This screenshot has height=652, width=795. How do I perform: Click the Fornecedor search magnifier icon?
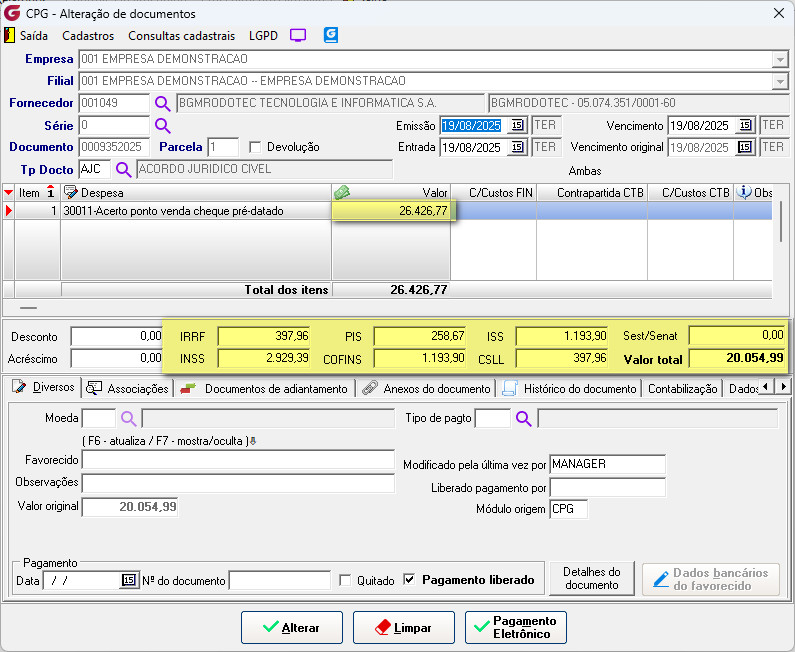tap(162, 103)
